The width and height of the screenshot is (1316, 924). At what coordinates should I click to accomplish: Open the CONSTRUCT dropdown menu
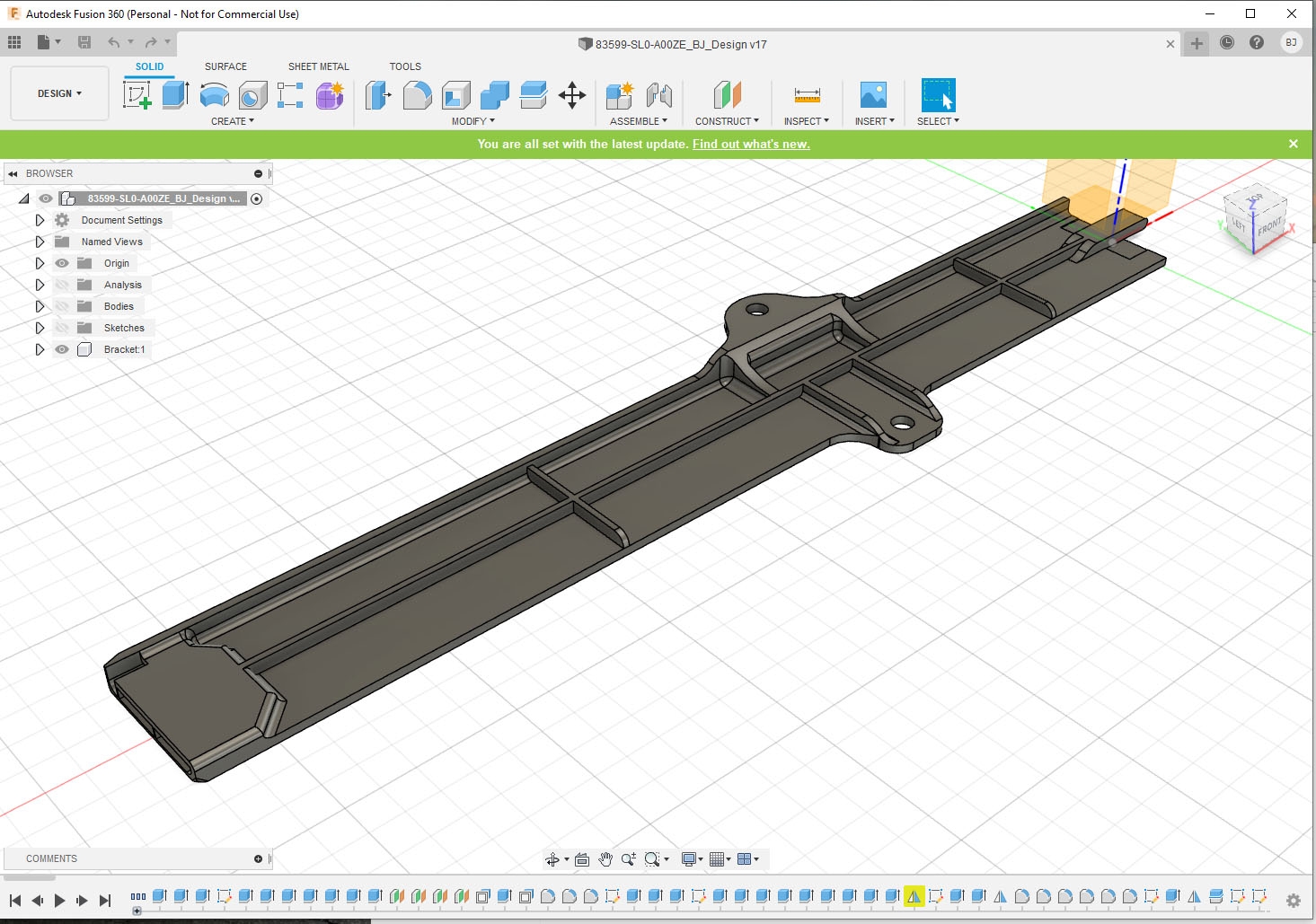pos(727,121)
